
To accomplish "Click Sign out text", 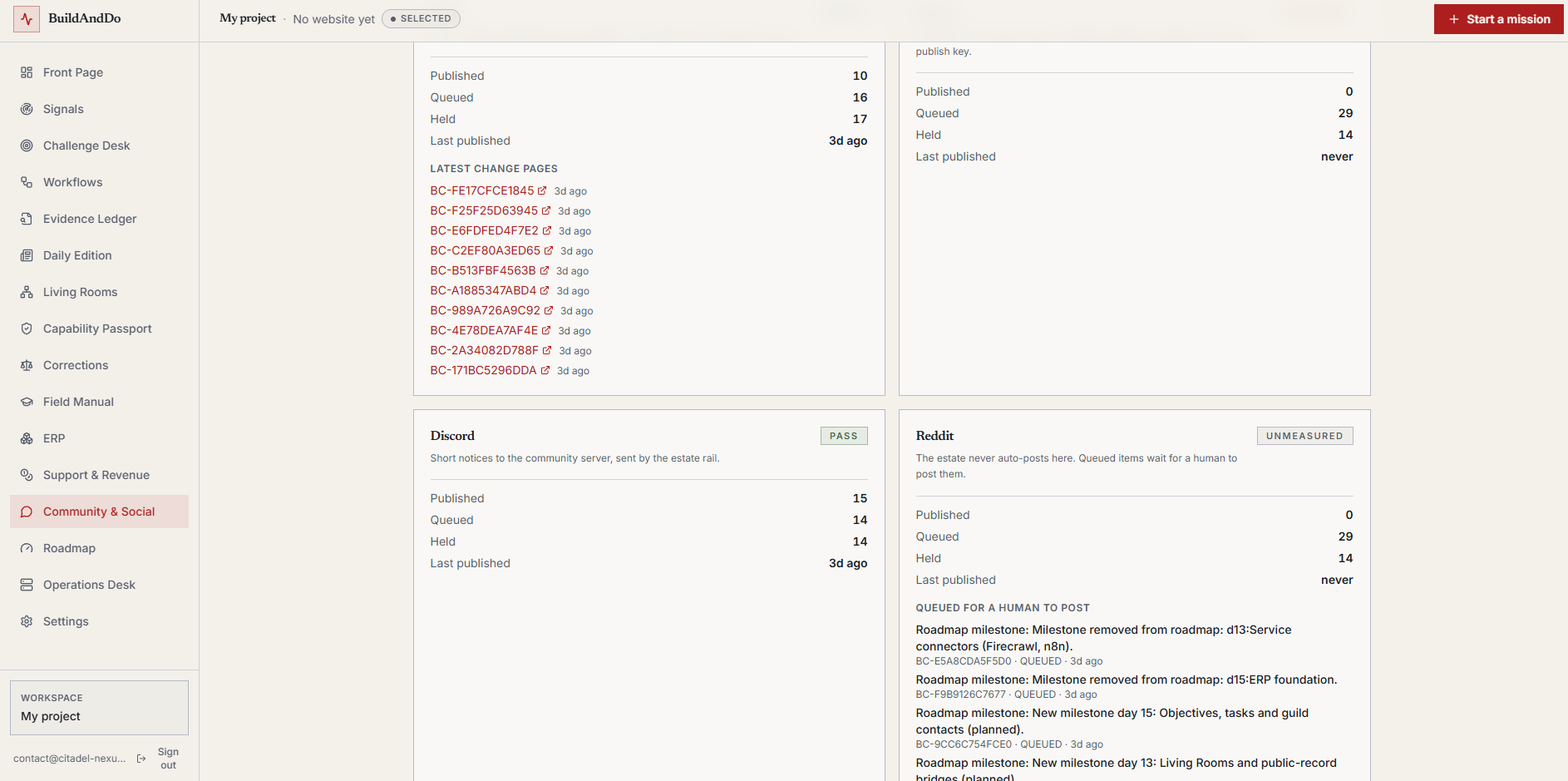I will (168, 759).
